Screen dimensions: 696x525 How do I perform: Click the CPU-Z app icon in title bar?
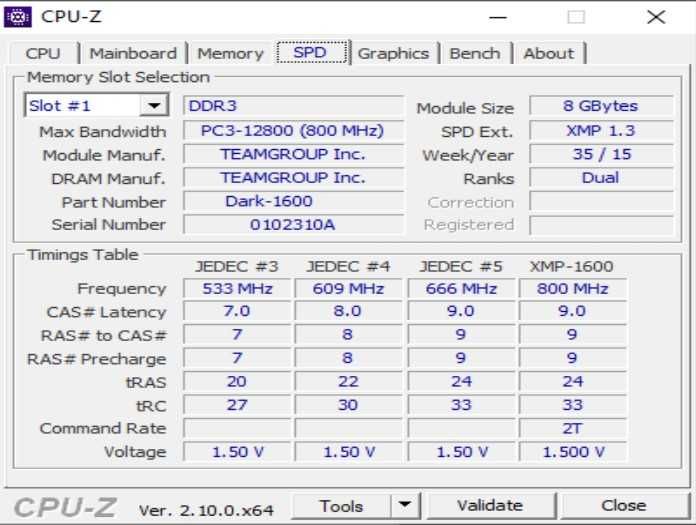(17, 17)
